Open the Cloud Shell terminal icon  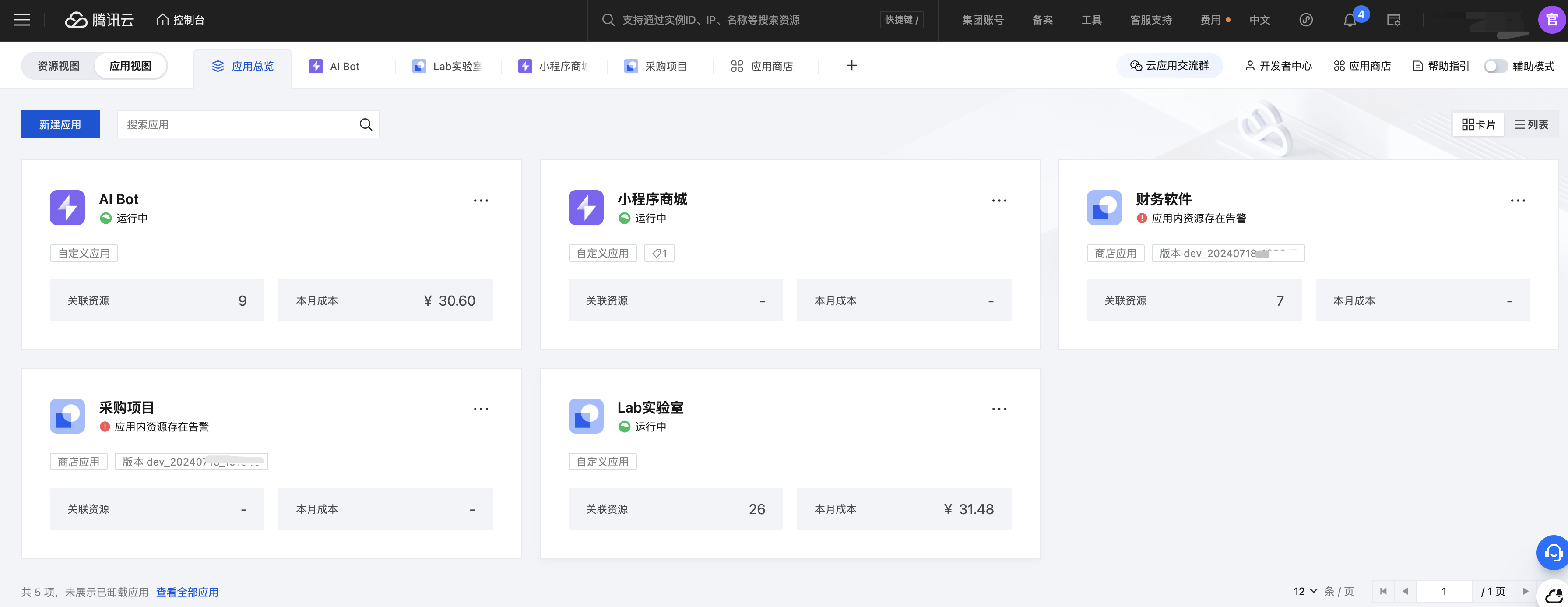[x=1393, y=20]
